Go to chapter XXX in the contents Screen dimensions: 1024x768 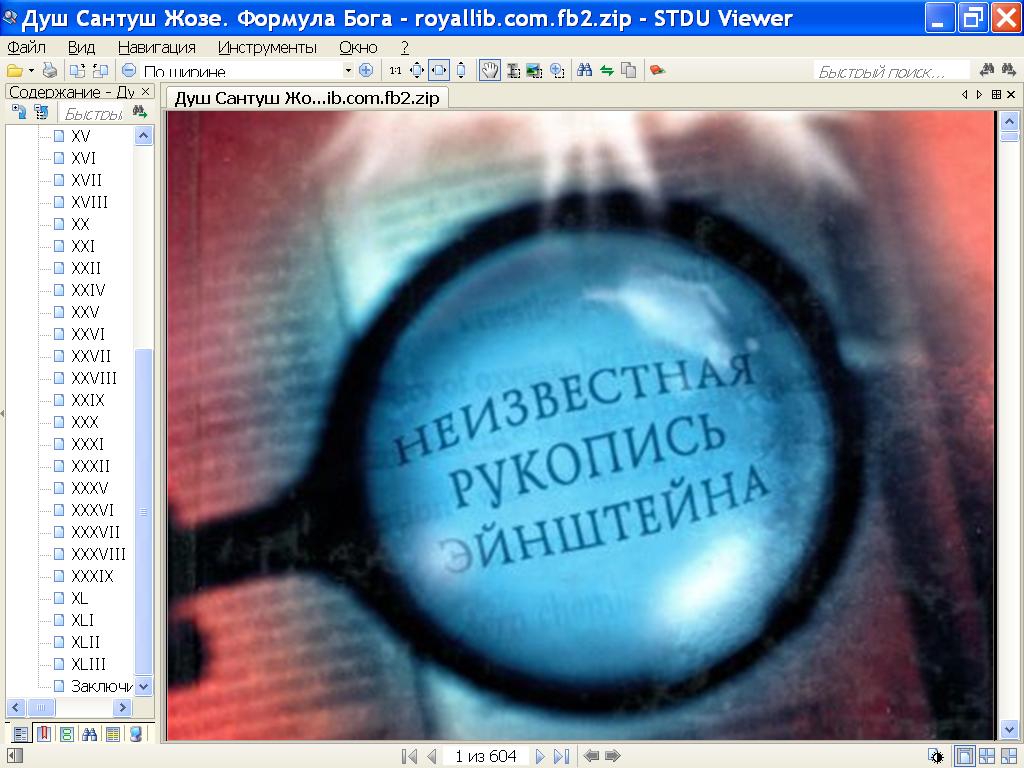[x=84, y=422]
